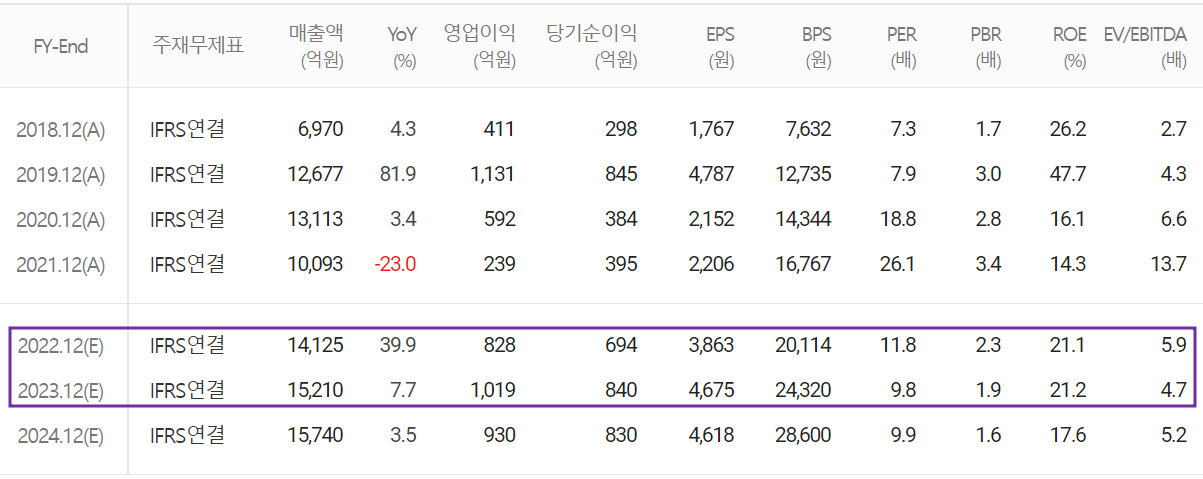The image size is (1203, 479).
Task: Click operating profit value 411
Action: (x=499, y=129)
